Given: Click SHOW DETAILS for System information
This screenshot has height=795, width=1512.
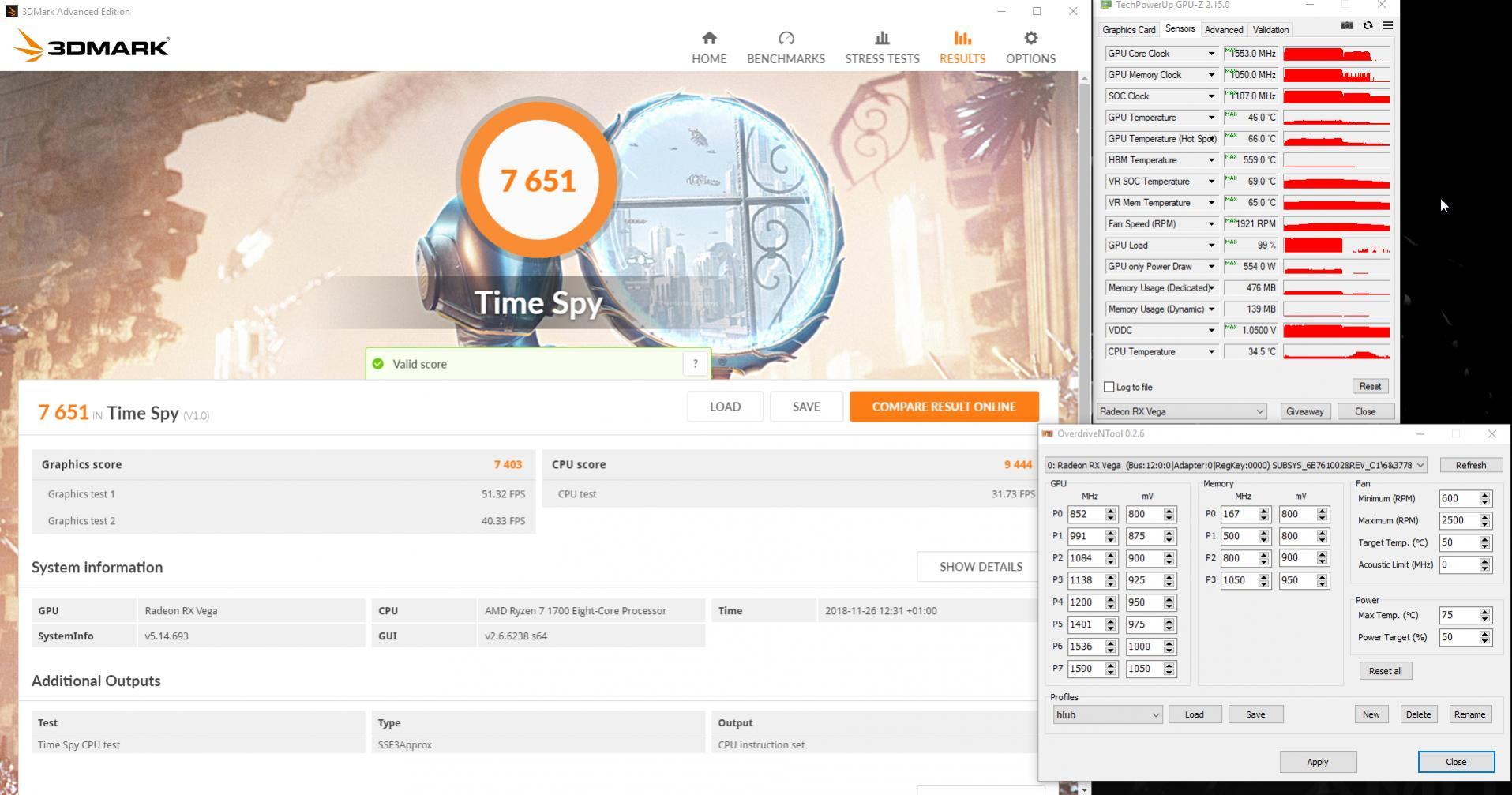Looking at the screenshot, I should coord(980,567).
